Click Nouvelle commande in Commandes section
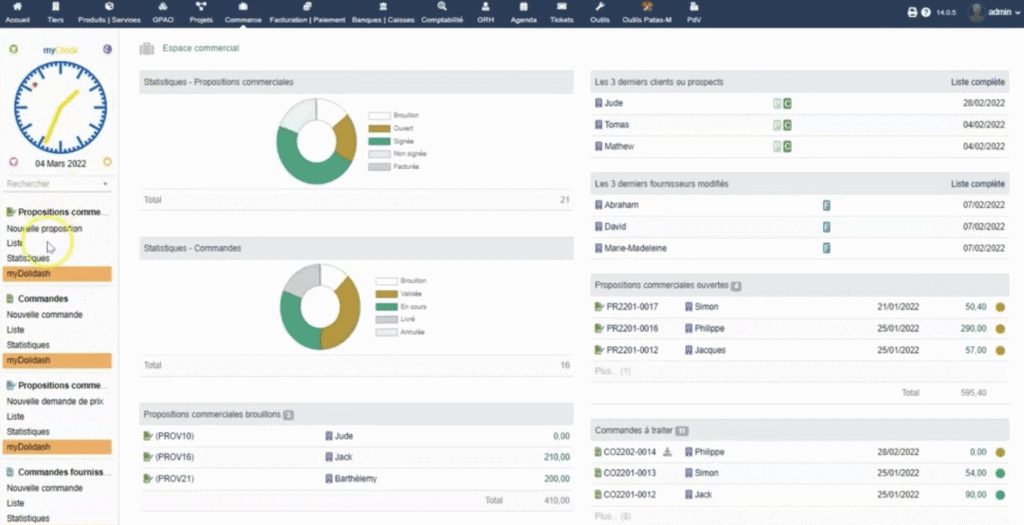The height and width of the screenshot is (525, 1024). 44,314
